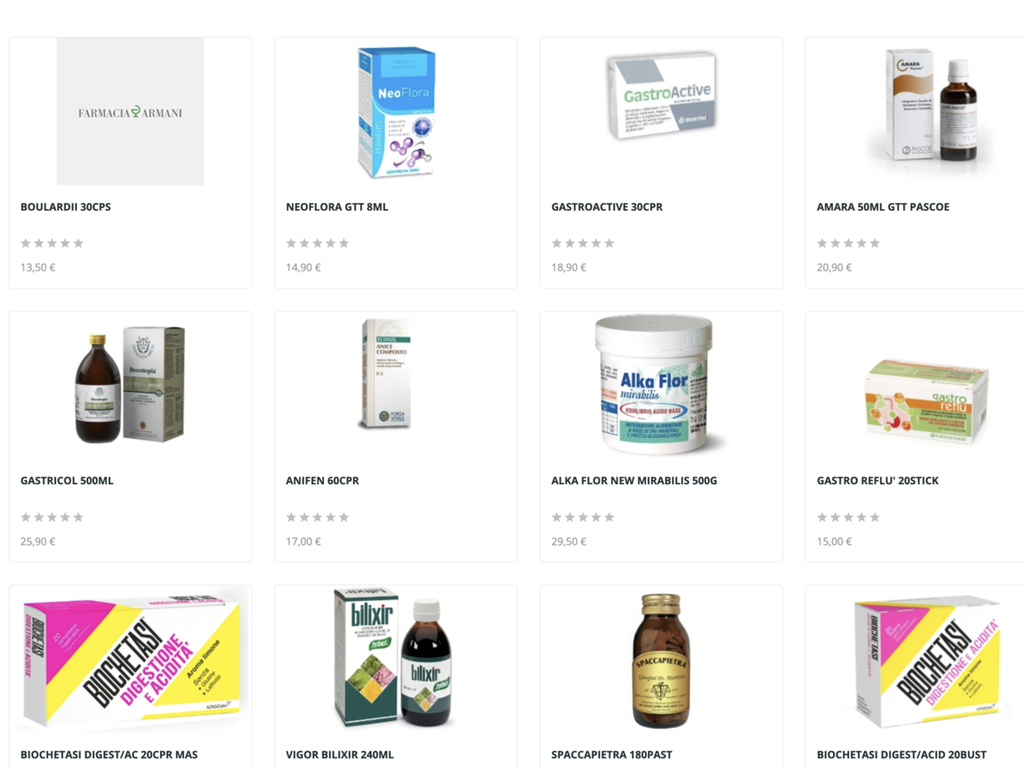Open the NEOFLORA GTT 8ML title link
This screenshot has height=768, width=1024.
click(337, 207)
